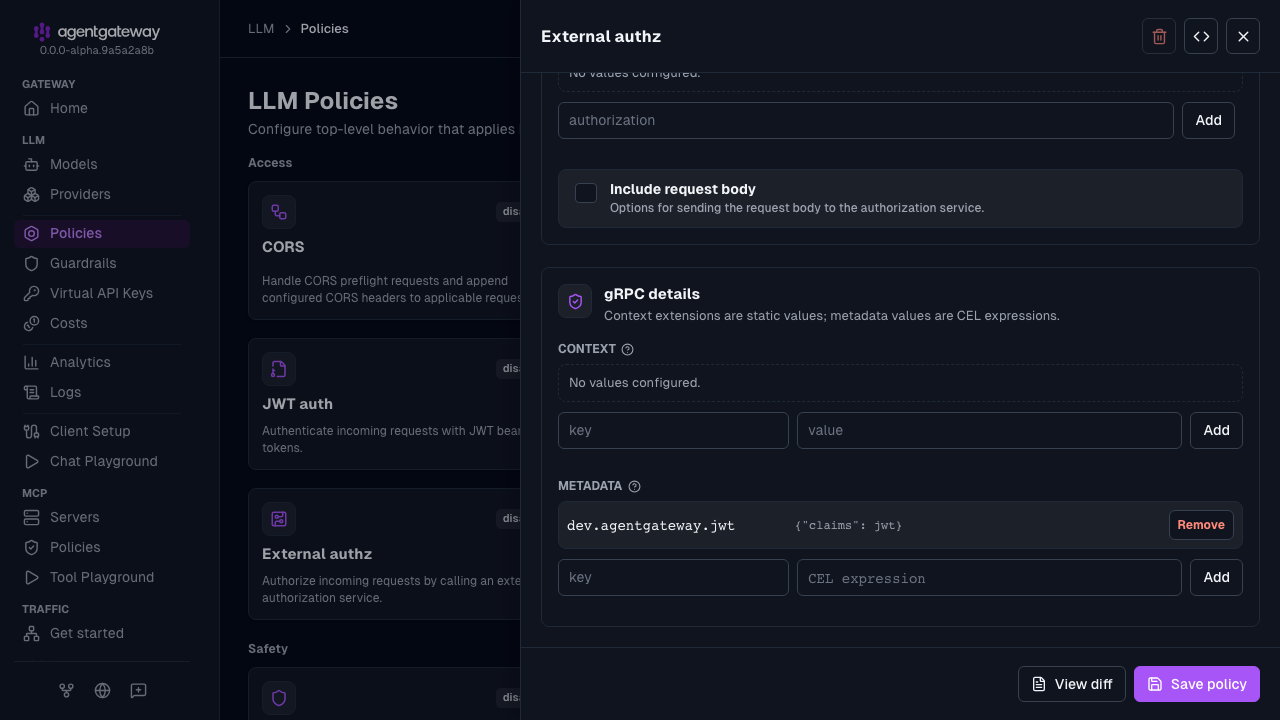Open the JWT auth policy card title

tap(297, 404)
